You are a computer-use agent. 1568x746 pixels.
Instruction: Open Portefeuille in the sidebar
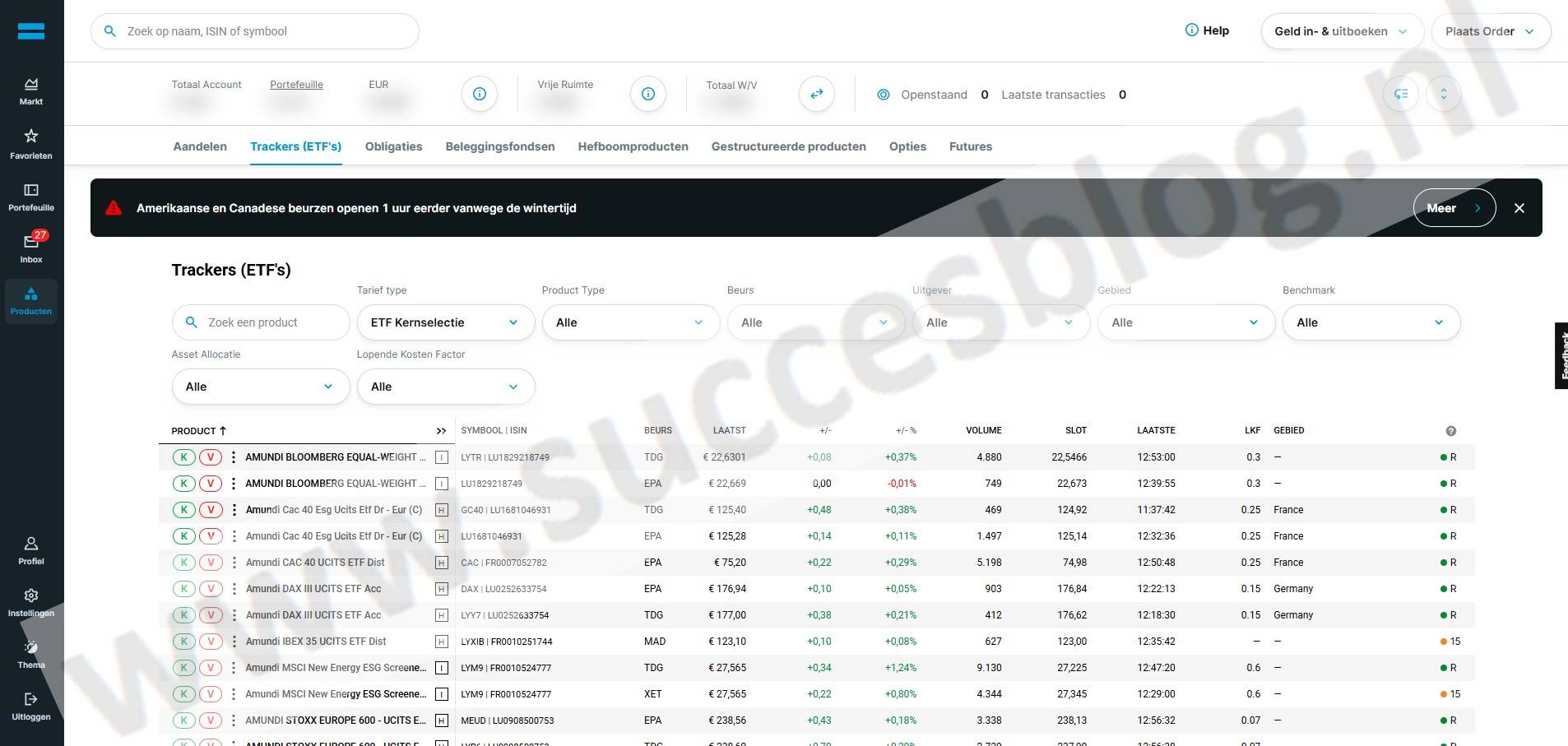click(31, 196)
